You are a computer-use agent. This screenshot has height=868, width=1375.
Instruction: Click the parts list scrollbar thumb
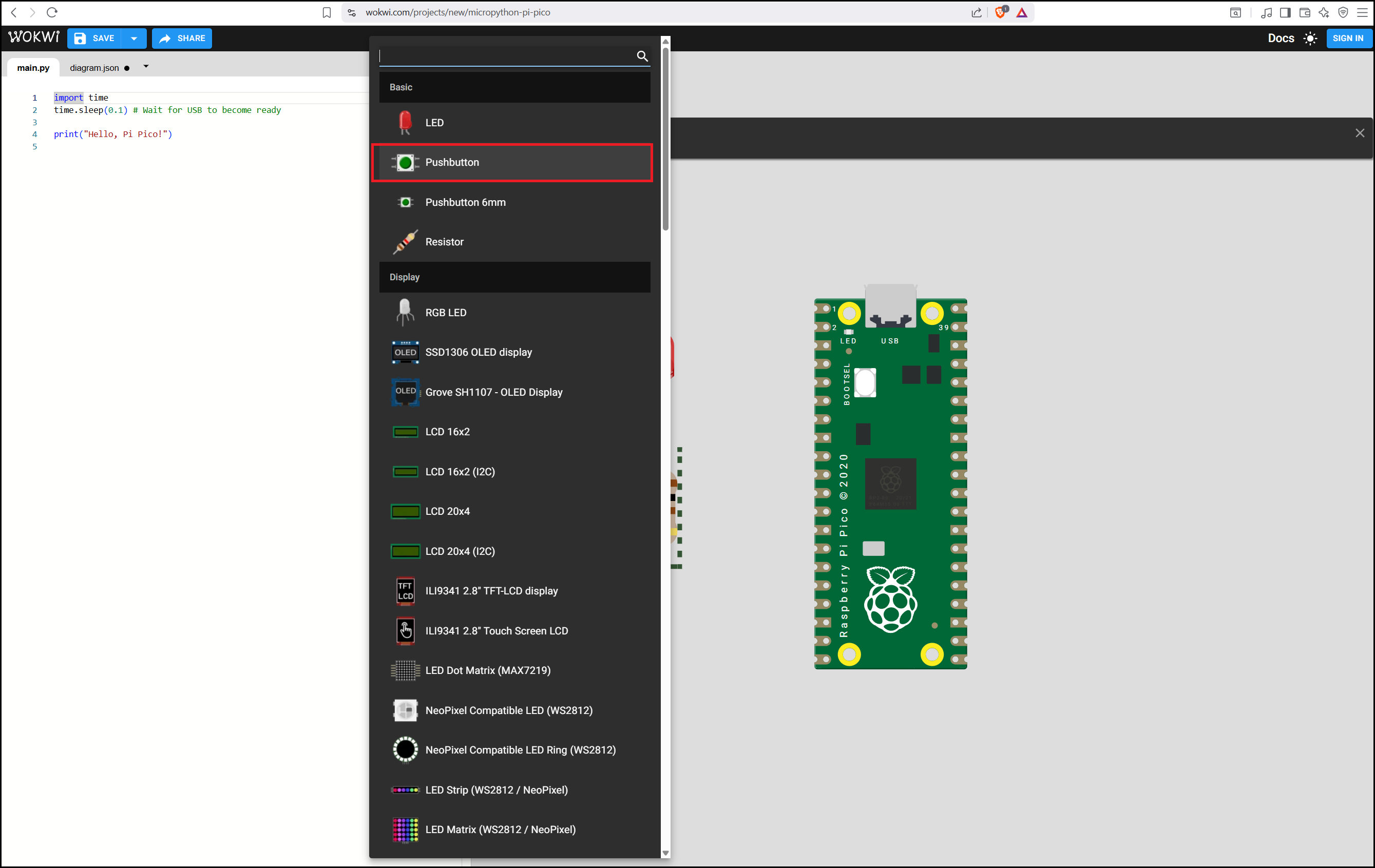[x=665, y=139]
